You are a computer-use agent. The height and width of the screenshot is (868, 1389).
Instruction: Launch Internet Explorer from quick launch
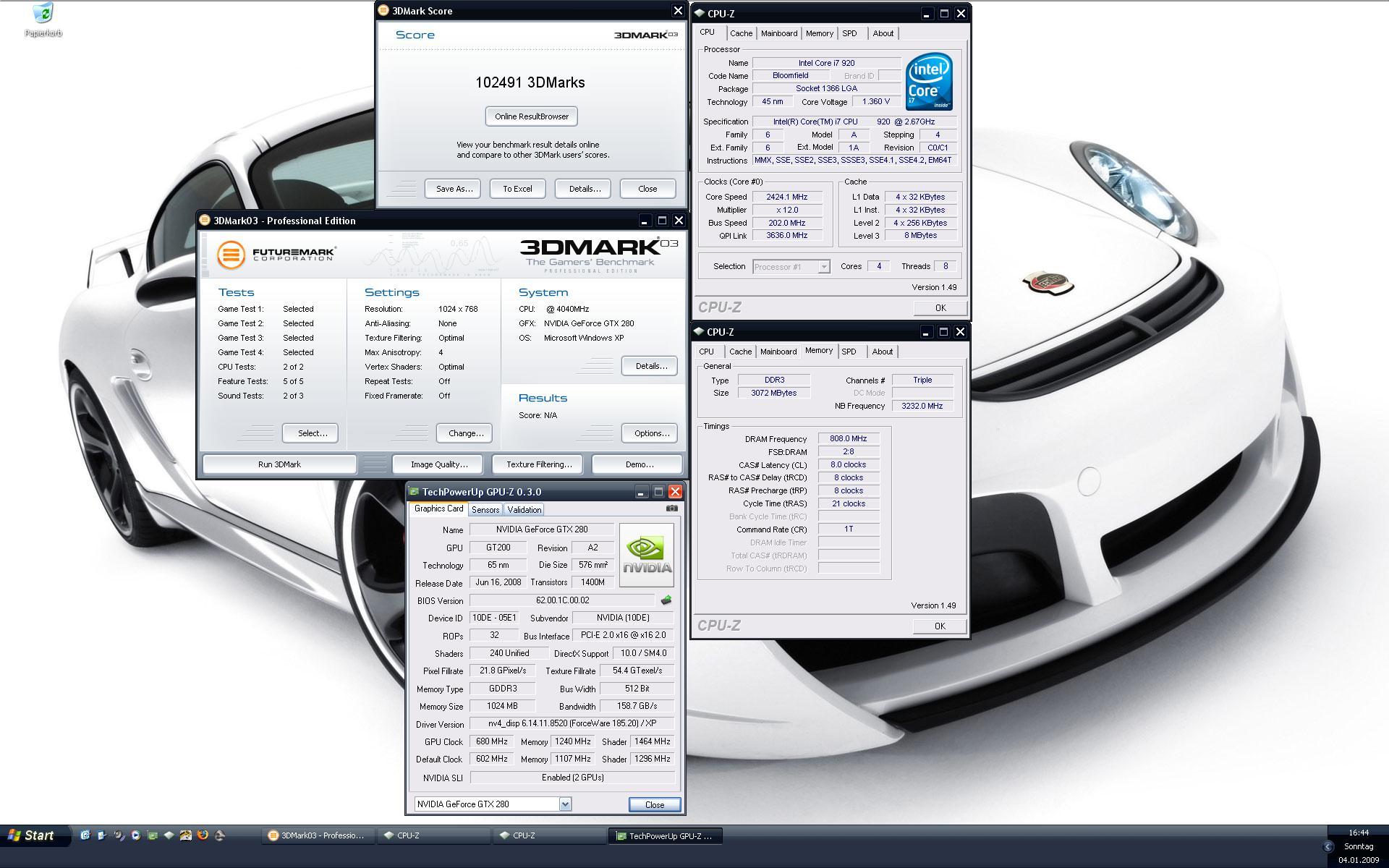point(85,835)
